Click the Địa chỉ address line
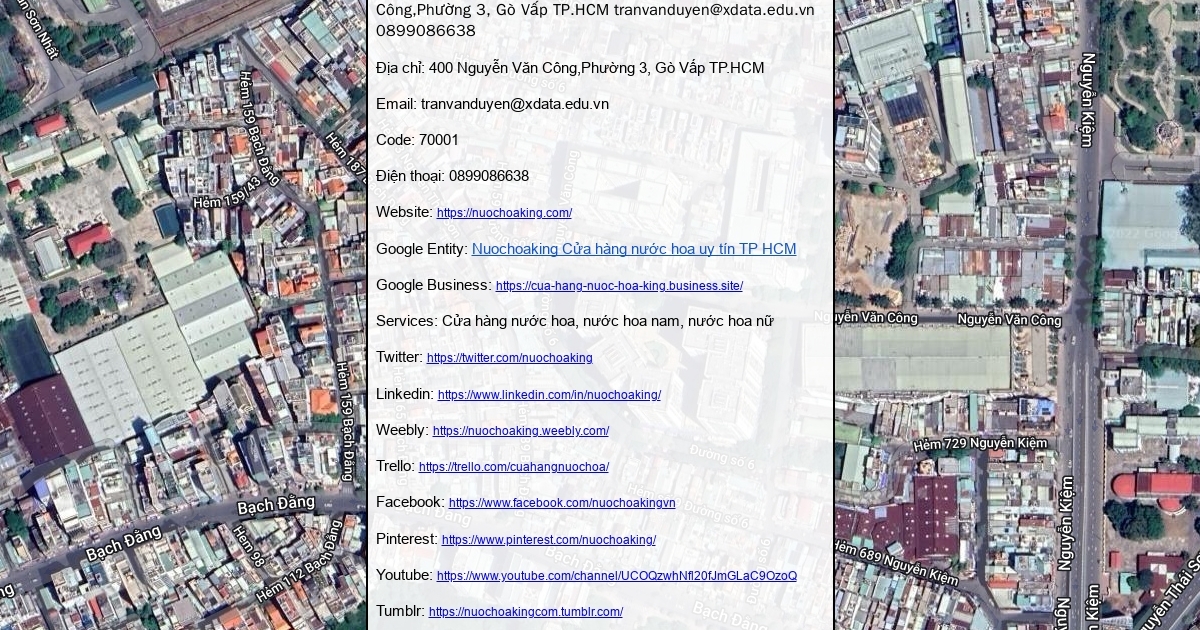The image size is (1200, 630). point(570,68)
